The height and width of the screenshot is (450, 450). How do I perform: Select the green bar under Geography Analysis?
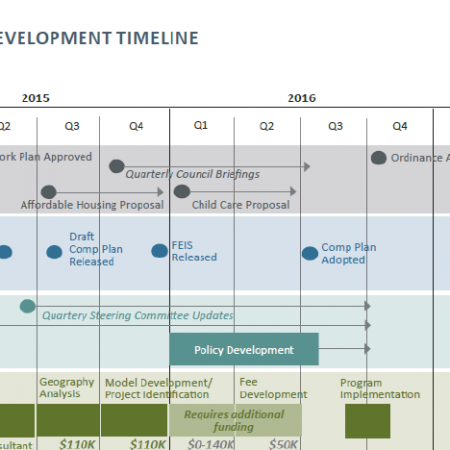coord(68,420)
